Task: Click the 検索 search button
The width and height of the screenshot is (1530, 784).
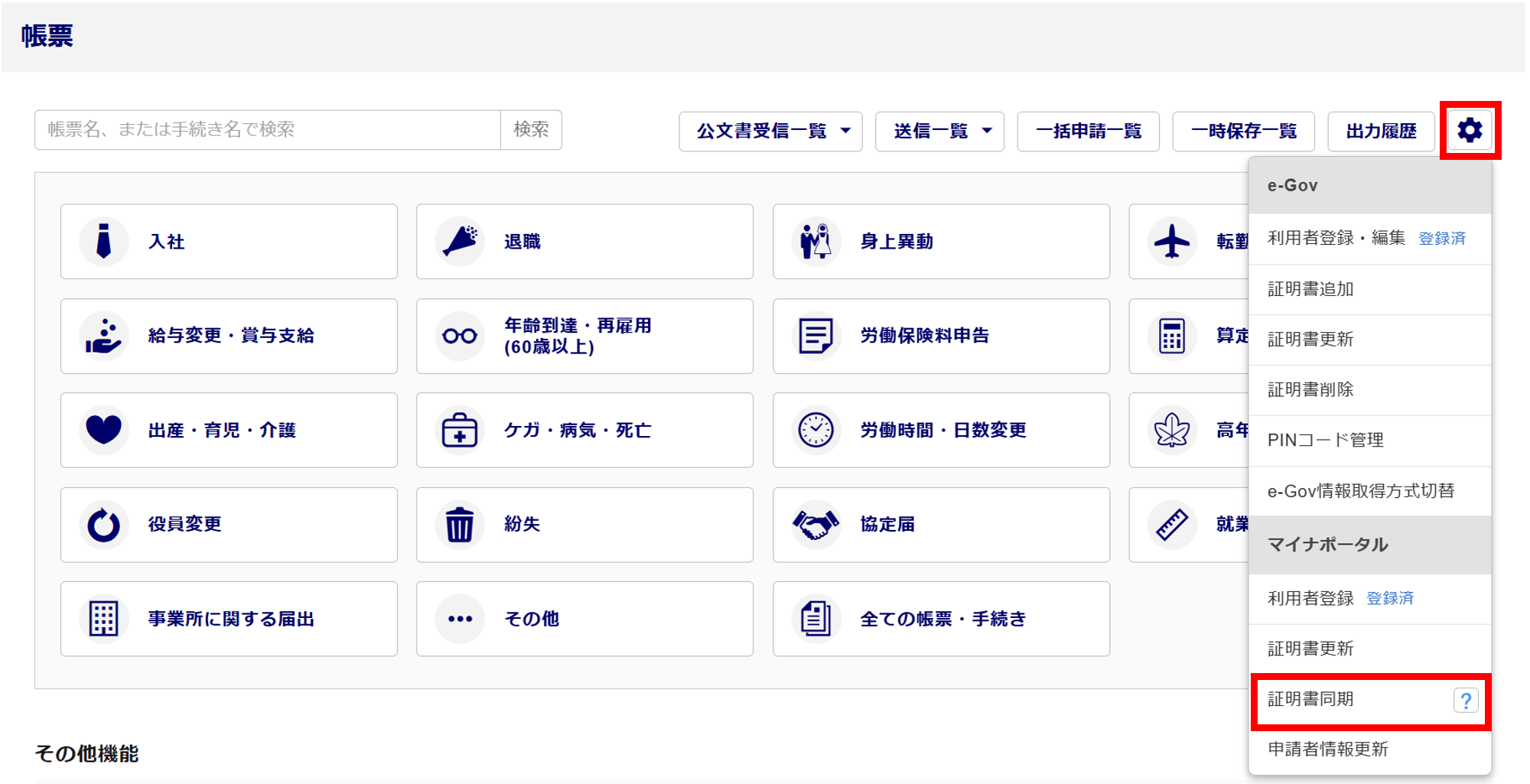Action: point(531,130)
